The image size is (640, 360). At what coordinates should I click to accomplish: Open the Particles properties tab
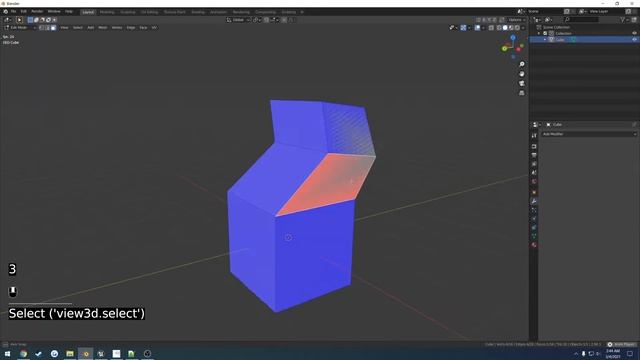click(534, 210)
